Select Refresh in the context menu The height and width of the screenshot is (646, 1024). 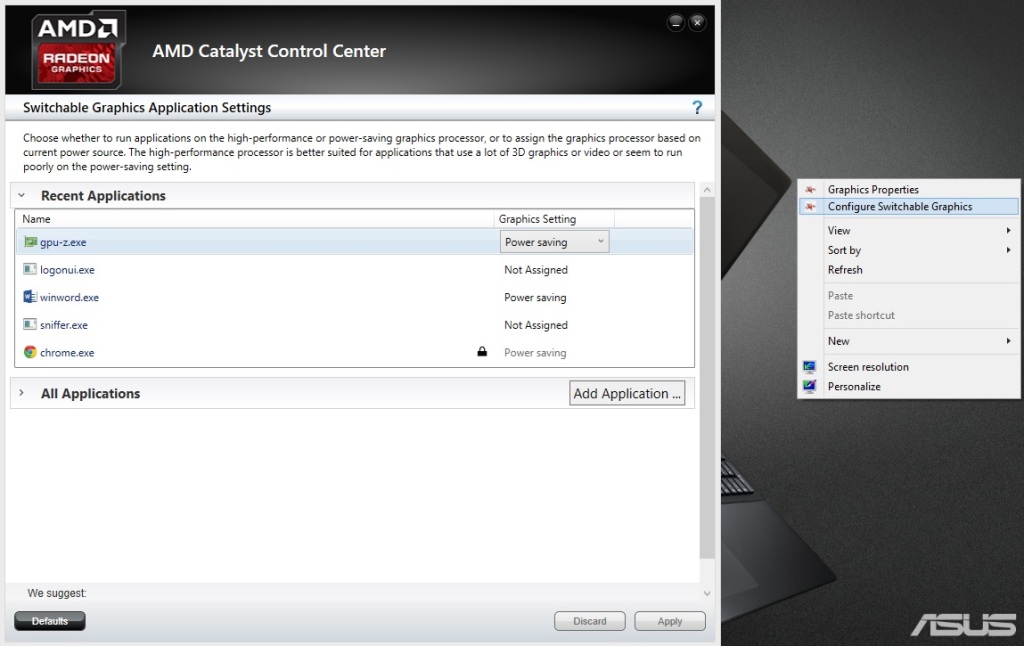(845, 270)
